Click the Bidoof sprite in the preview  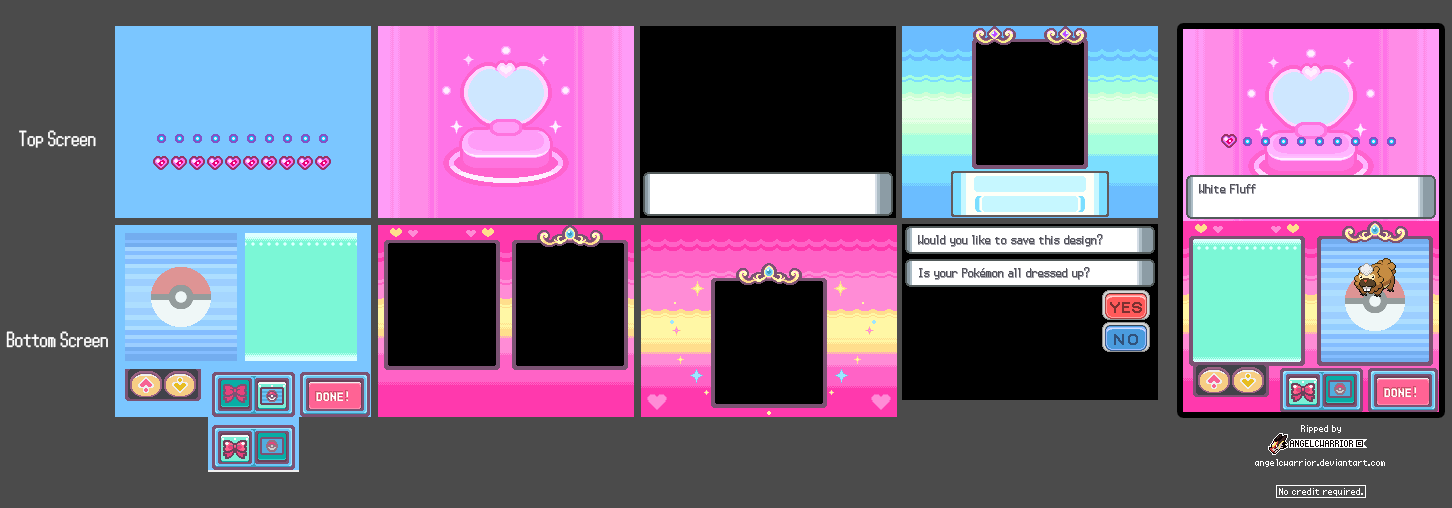pyautogui.click(x=1374, y=275)
